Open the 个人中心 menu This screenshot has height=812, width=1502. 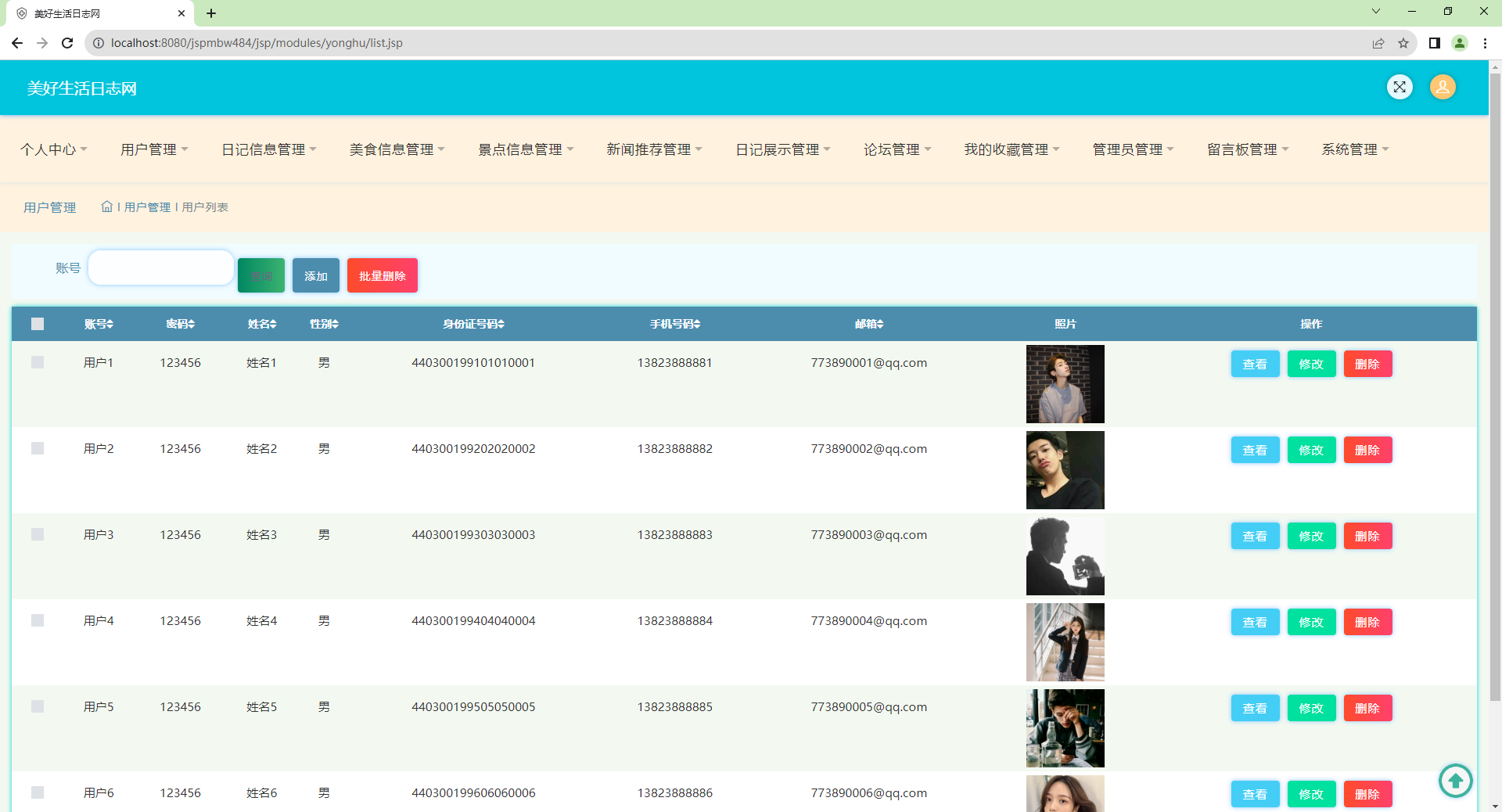click(x=53, y=149)
